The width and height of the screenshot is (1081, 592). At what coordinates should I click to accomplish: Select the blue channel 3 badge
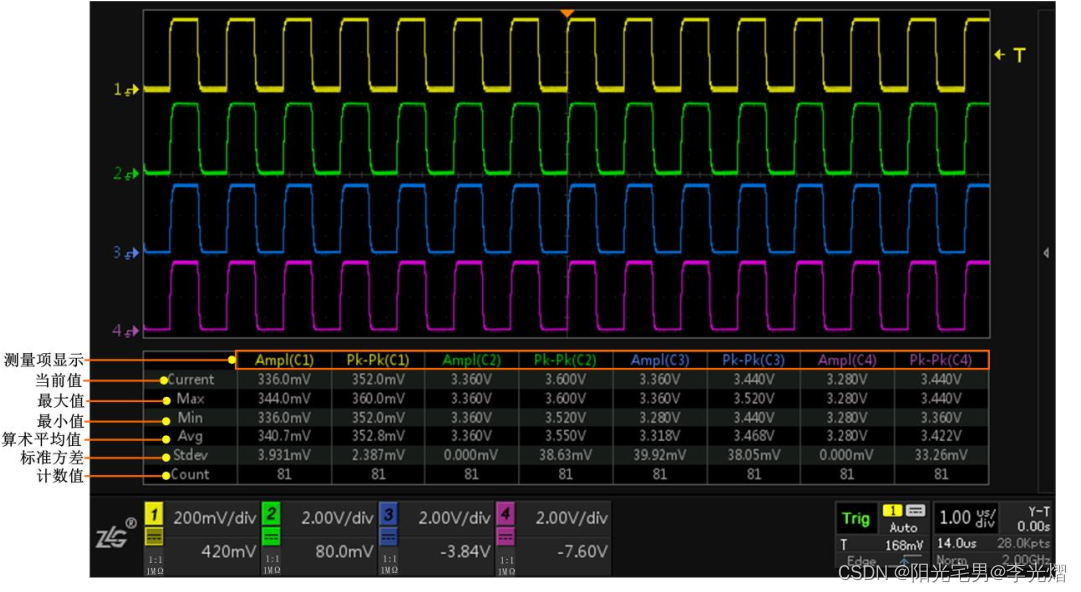[389, 513]
